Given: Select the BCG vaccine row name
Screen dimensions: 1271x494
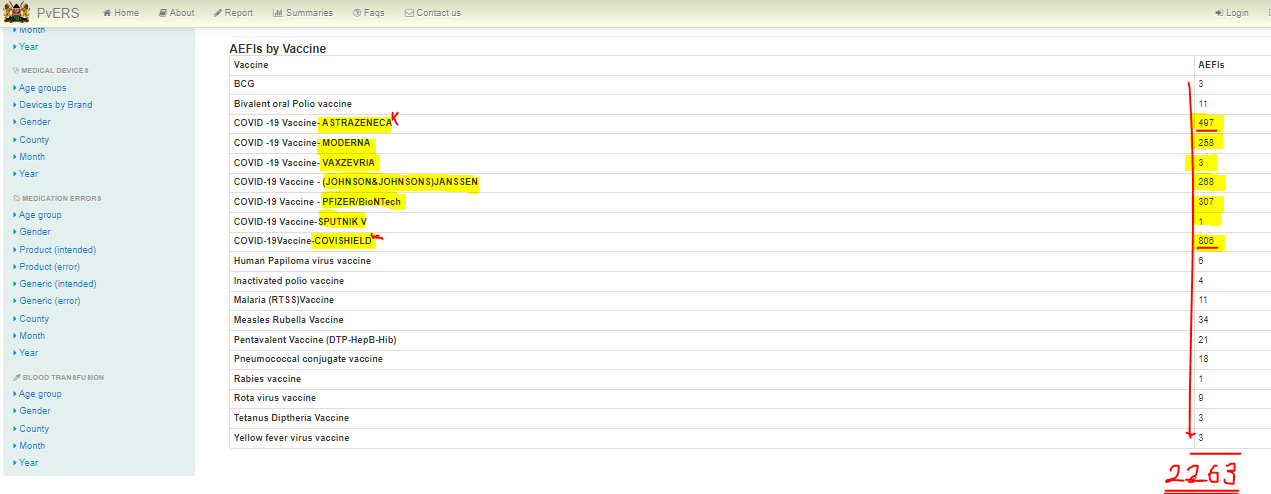Looking at the screenshot, I should [x=244, y=84].
